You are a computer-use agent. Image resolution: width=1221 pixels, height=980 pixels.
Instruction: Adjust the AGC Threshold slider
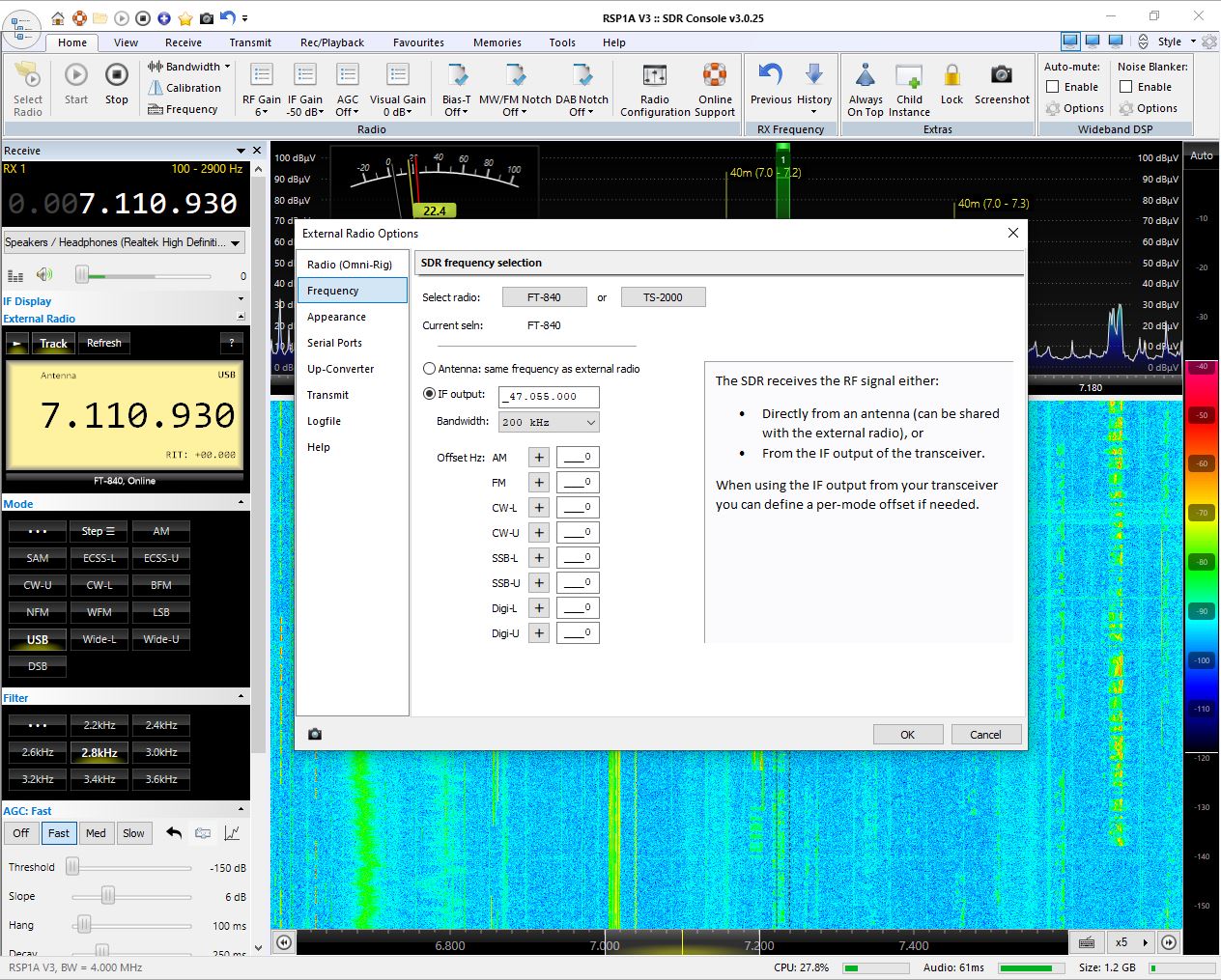(x=72, y=867)
